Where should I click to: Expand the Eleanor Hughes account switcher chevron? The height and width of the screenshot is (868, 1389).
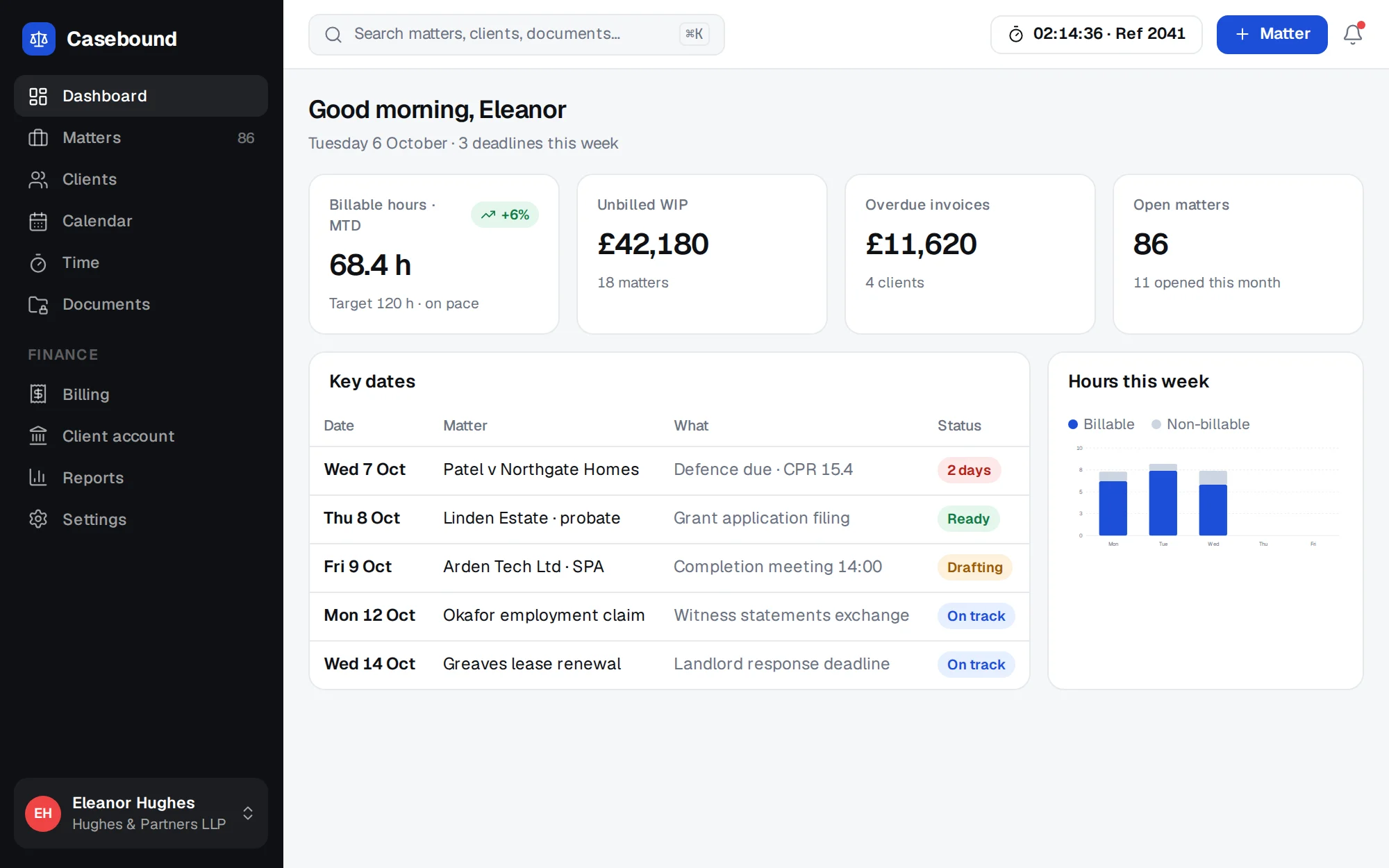click(x=248, y=813)
